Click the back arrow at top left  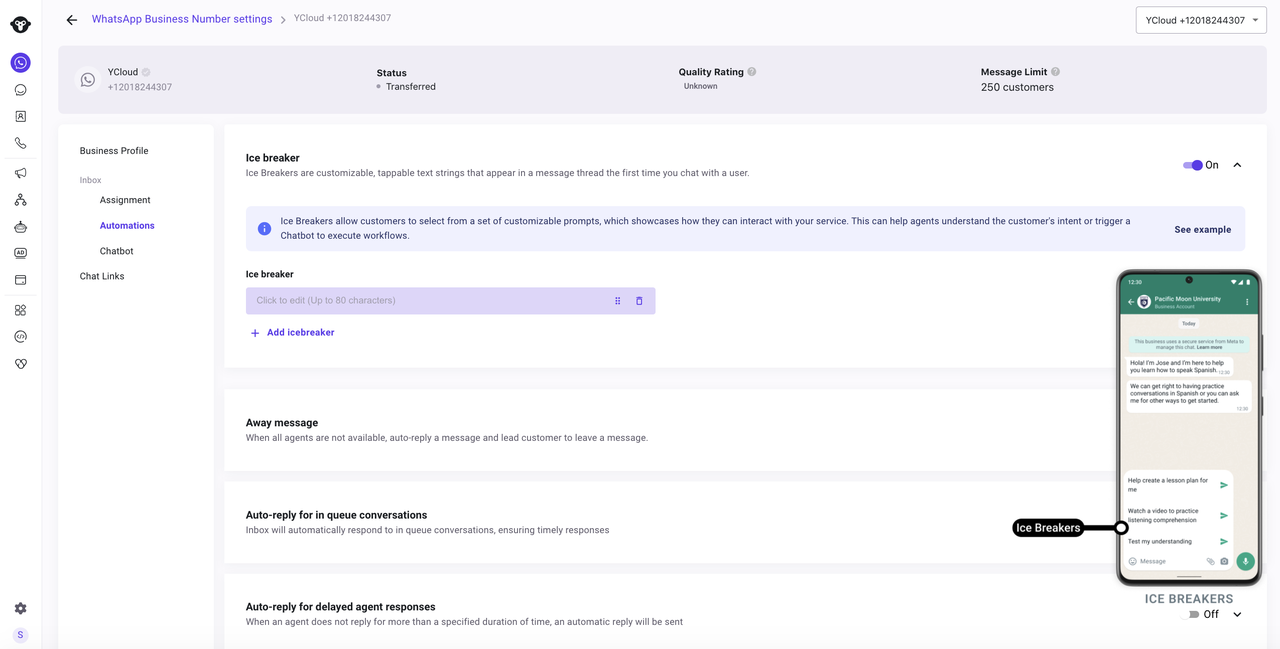pyautogui.click(x=71, y=20)
